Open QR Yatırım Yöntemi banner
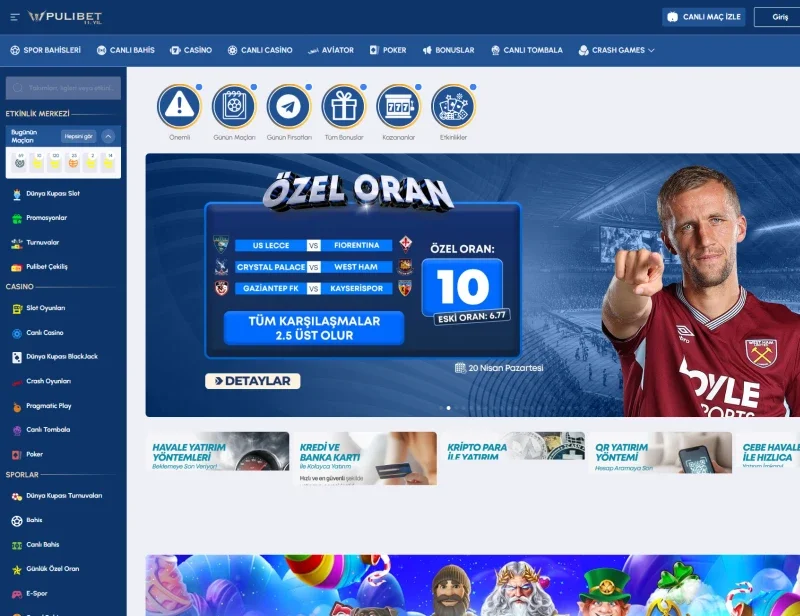This screenshot has width=800, height=616. (x=661, y=453)
